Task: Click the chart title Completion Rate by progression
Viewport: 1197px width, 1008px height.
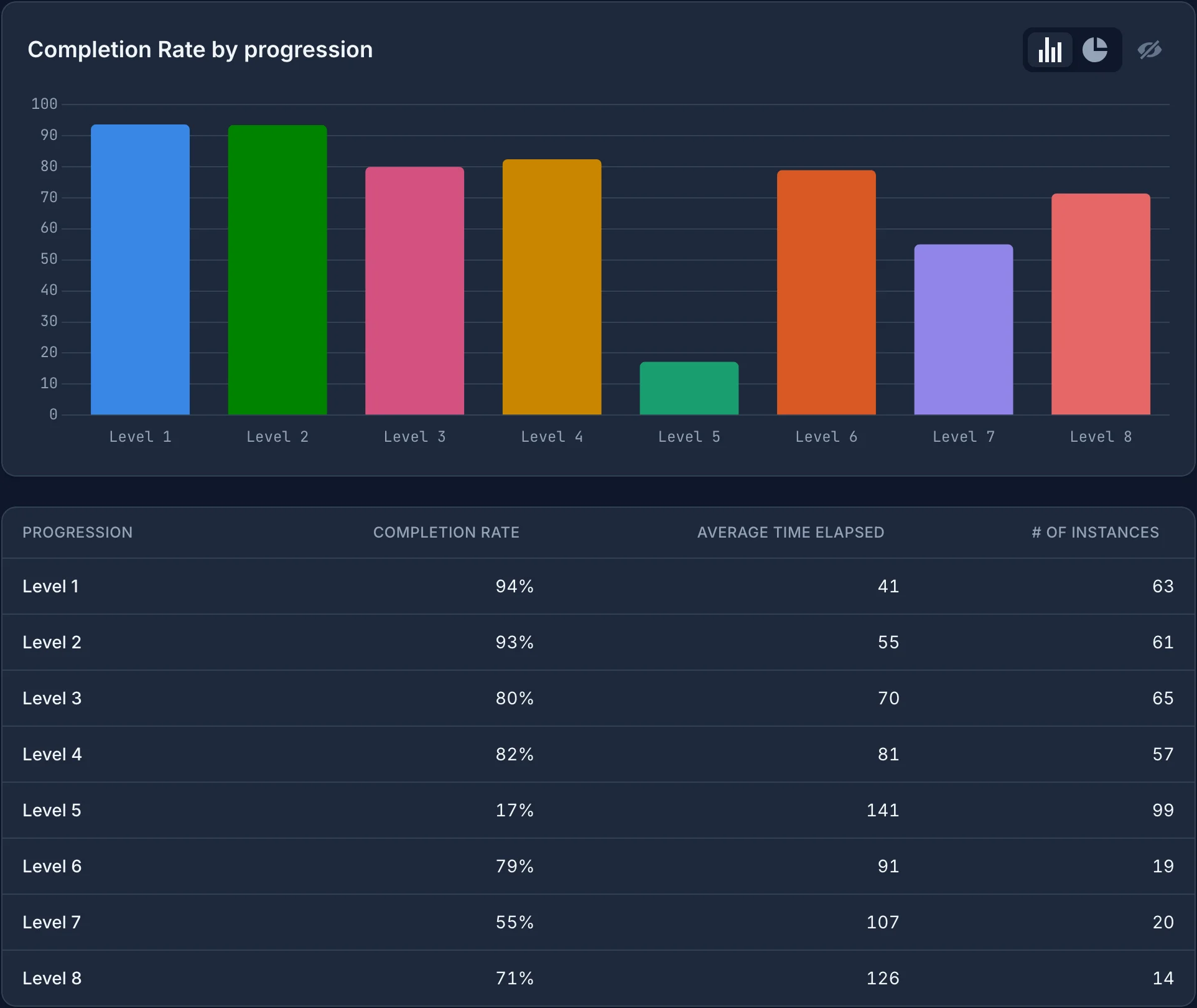Action: pyautogui.click(x=200, y=50)
